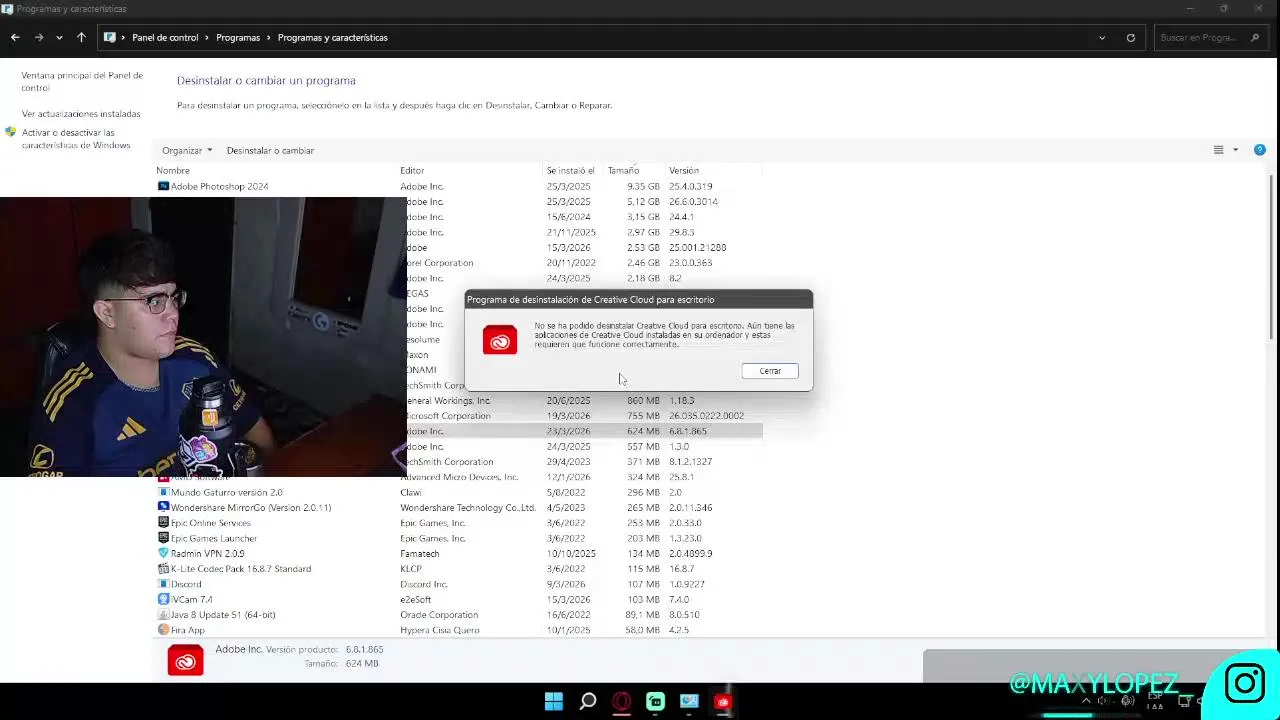This screenshot has height=720, width=1280.
Task: Open green app icon on taskbar
Action: pos(655,701)
